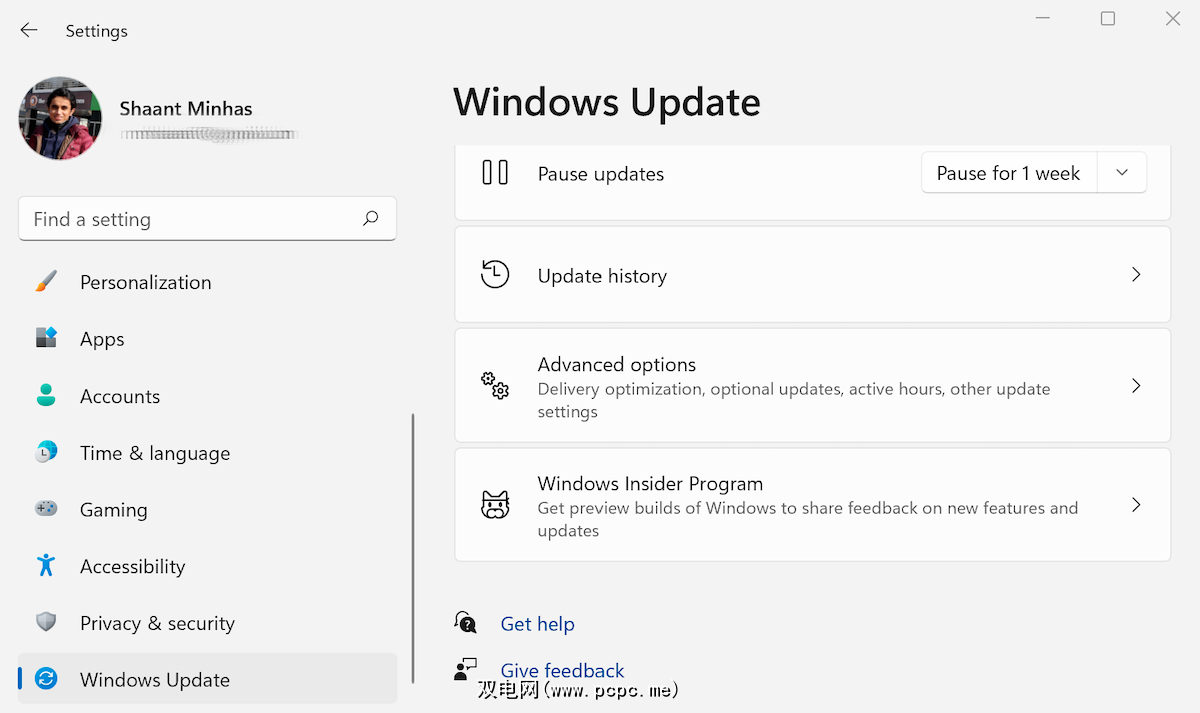Screen dimensions: 1200x713
Task: Click the Personalization paintbrush icon
Action: pos(46,282)
